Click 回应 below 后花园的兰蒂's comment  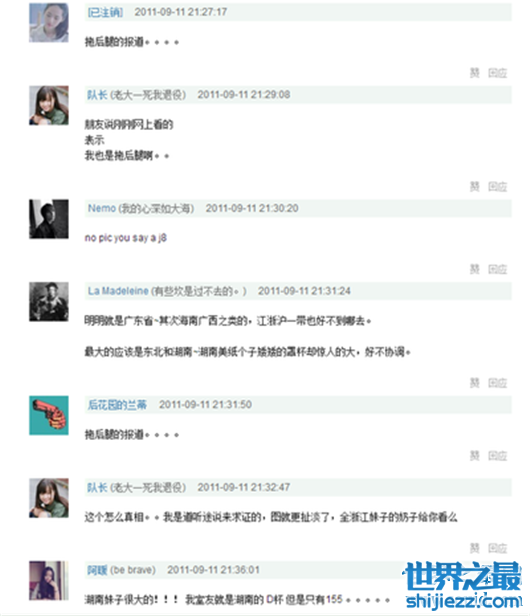[497, 456]
